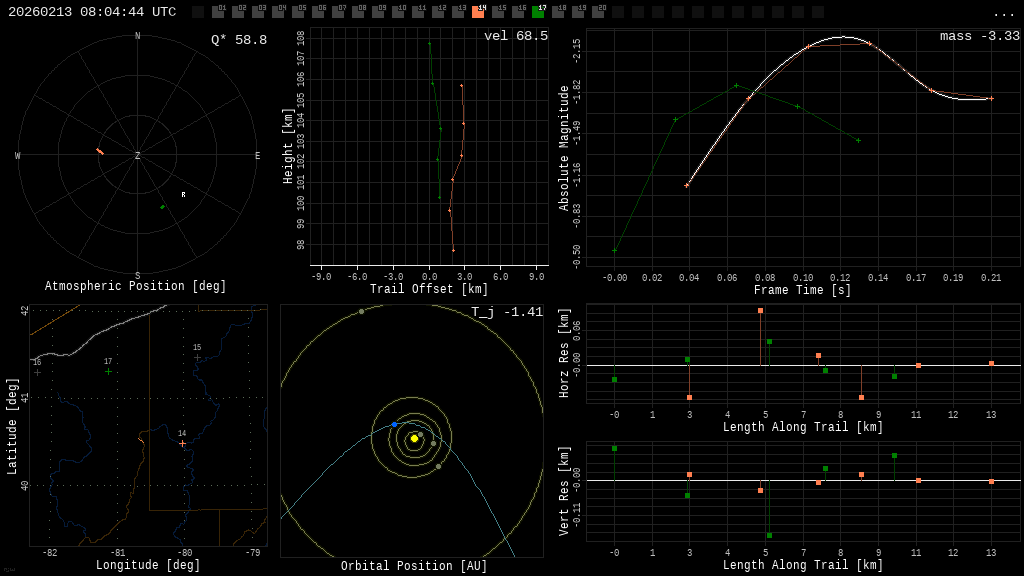Open the three-dot overflow menu
The height and width of the screenshot is (576, 1024).
click(1003, 13)
